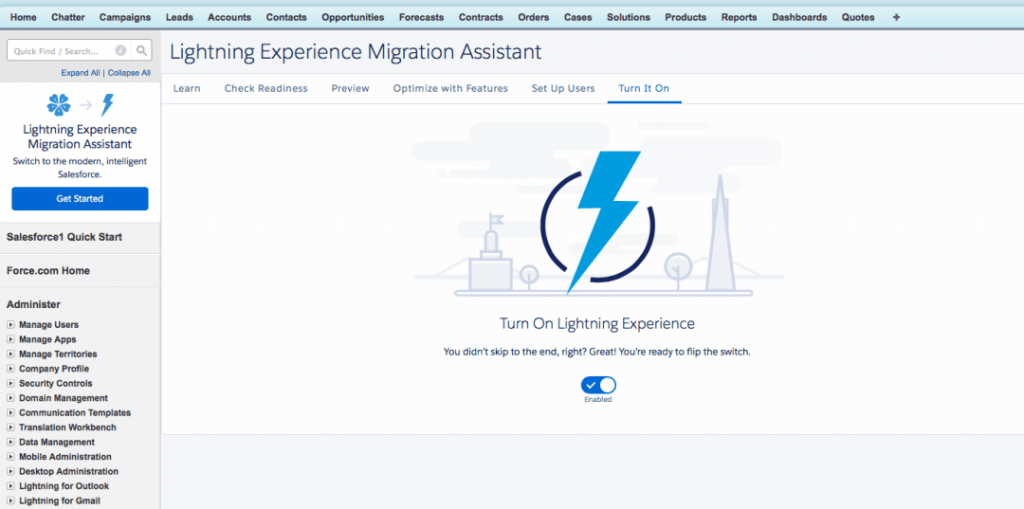This screenshot has height=509, width=1024.
Task: Click the Expand All link
Action: [x=80, y=73]
